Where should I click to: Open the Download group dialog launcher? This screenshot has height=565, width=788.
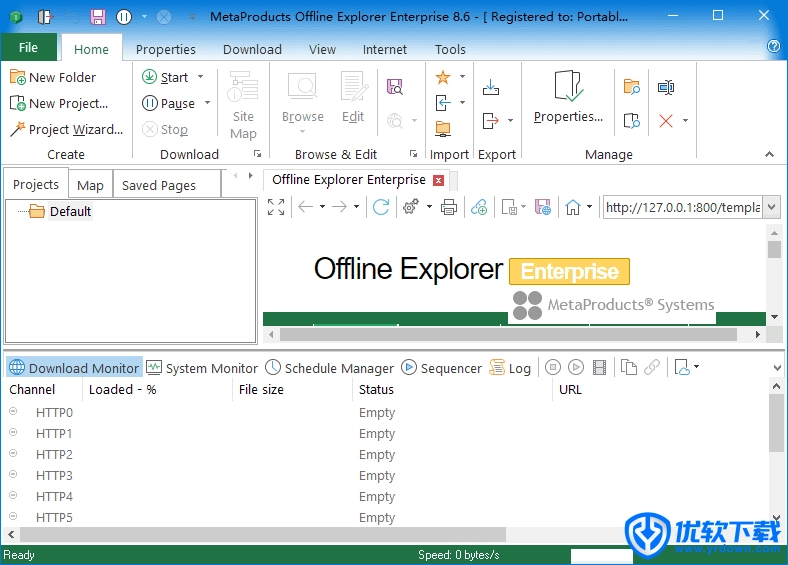(x=257, y=154)
